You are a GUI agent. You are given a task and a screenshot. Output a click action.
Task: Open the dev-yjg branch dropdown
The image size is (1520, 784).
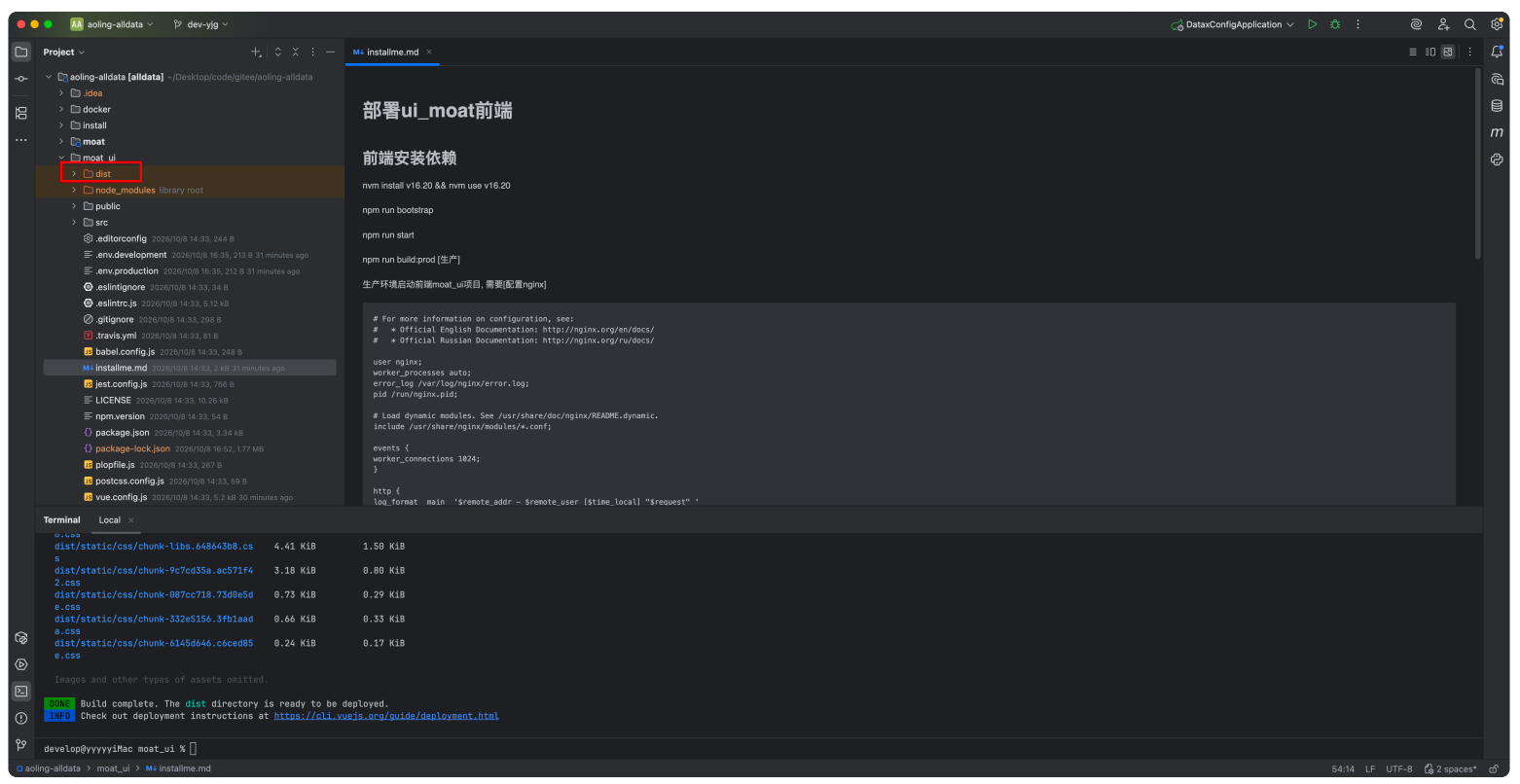coord(200,24)
